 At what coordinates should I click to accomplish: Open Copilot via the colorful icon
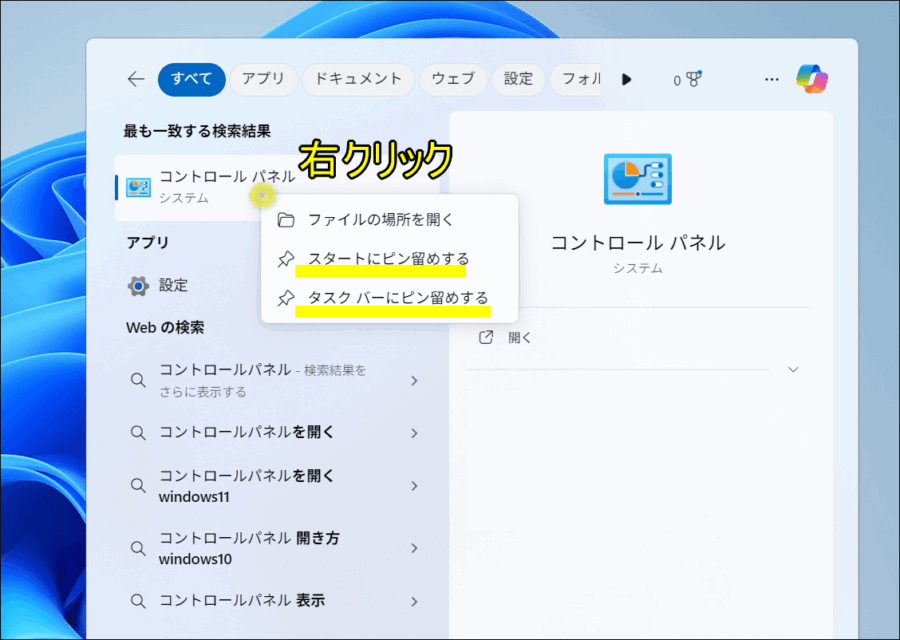[x=811, y=79]
